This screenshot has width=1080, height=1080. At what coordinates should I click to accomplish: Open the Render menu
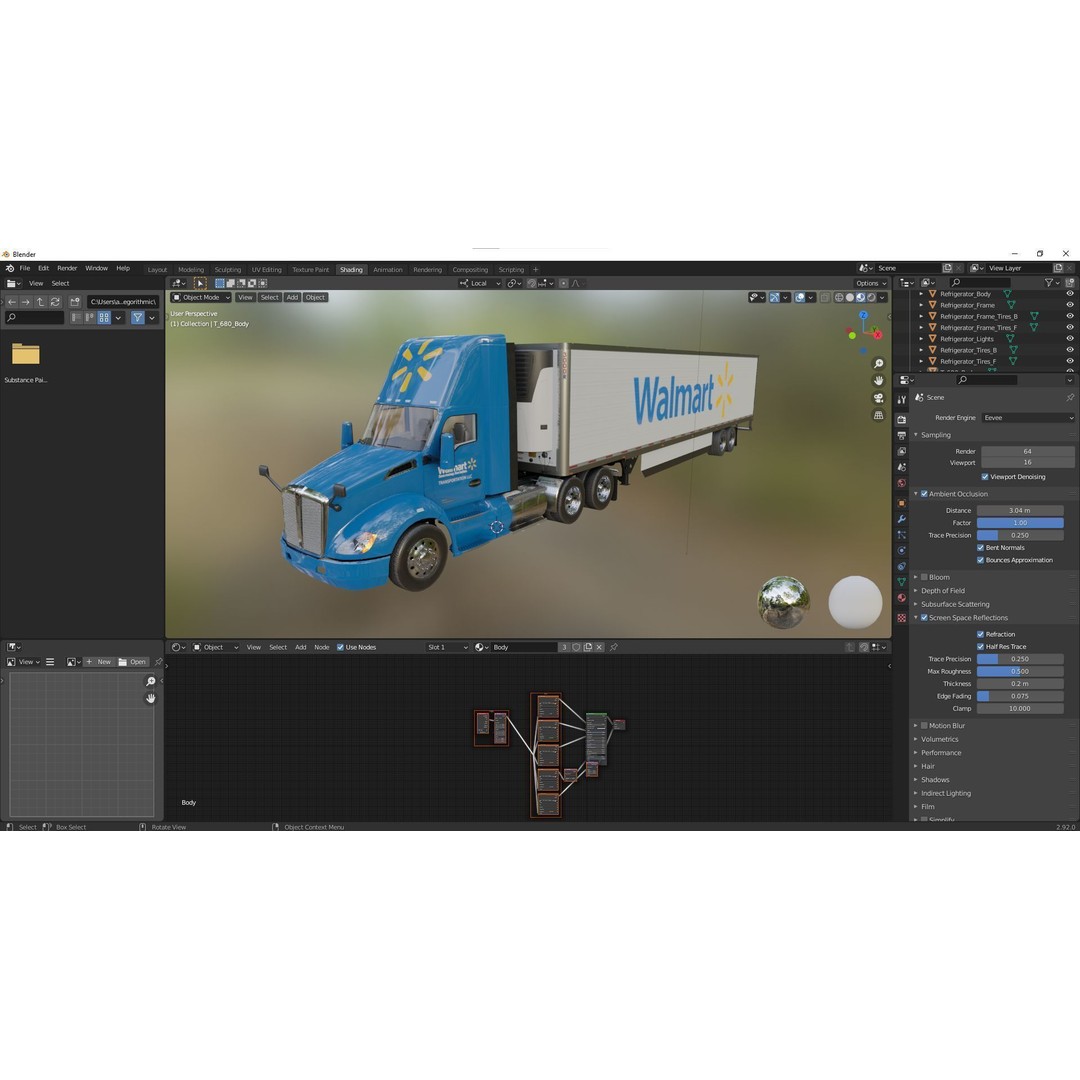67,269
